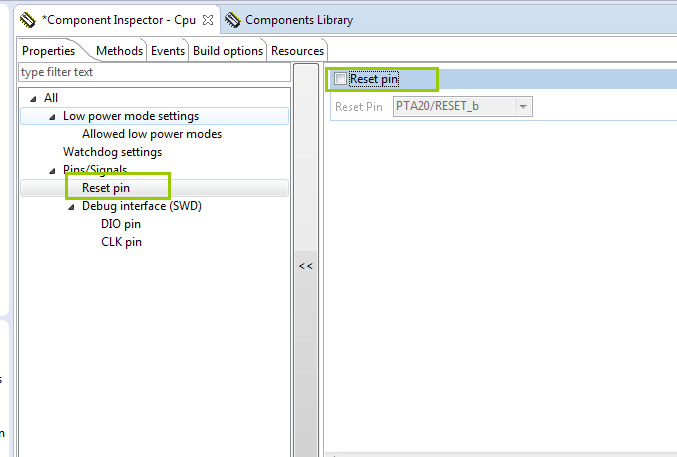Open the Events tab

click(x=168, y=51)
